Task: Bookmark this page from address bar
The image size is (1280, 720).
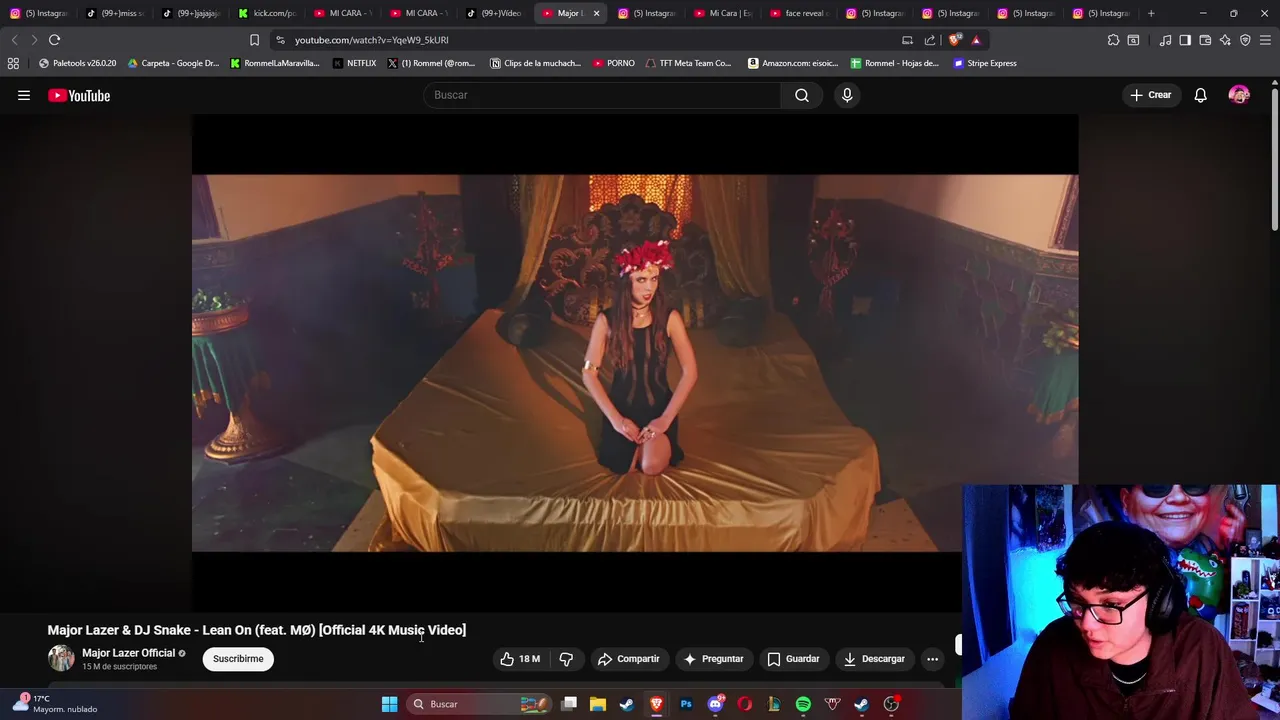Action: point(254,40)
